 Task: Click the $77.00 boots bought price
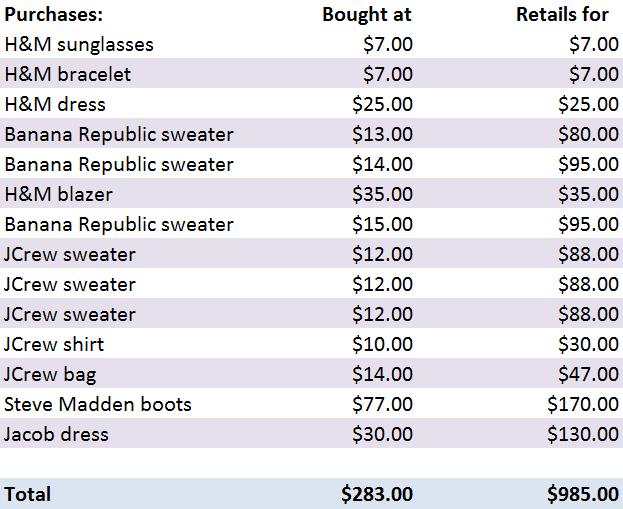tap(382, 404)
